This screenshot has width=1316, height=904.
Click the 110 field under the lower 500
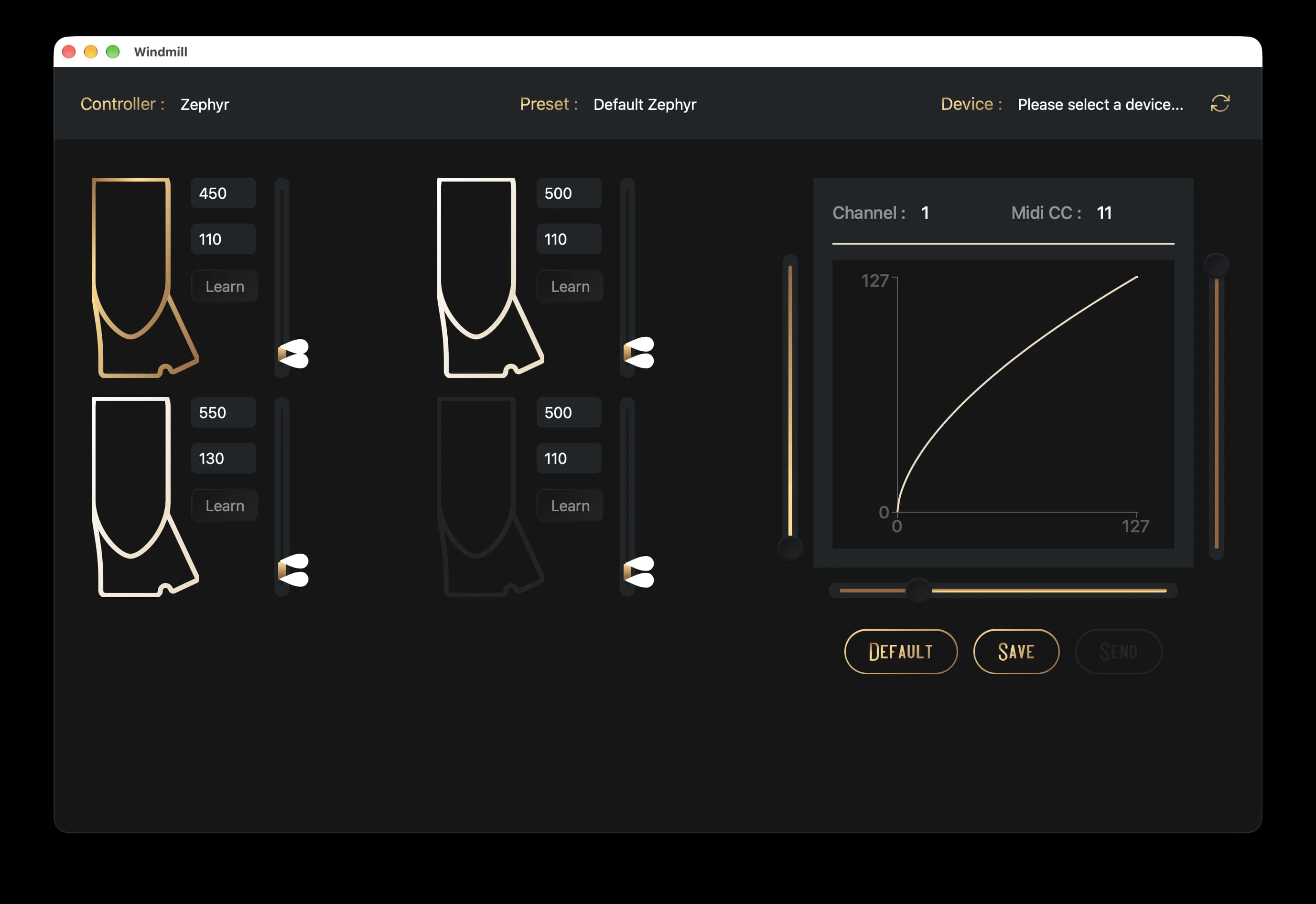point(569,458)
